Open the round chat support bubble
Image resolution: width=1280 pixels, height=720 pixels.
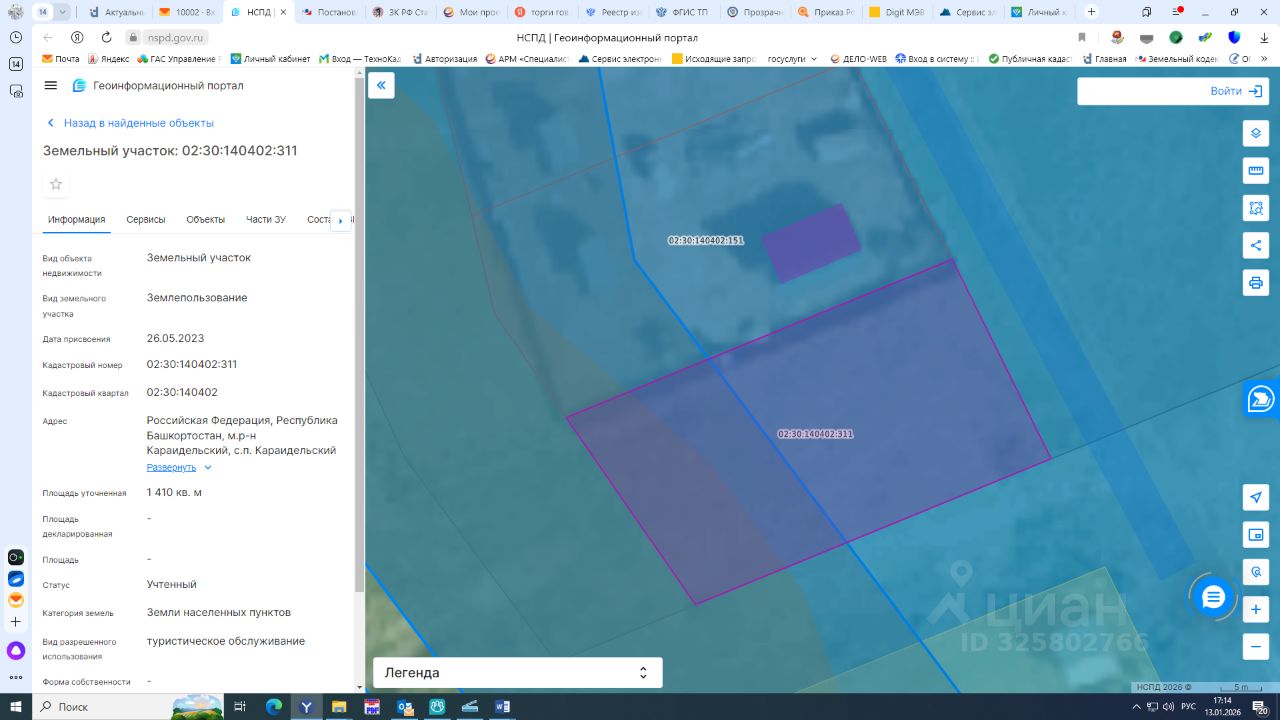(x=1213, y=598)
